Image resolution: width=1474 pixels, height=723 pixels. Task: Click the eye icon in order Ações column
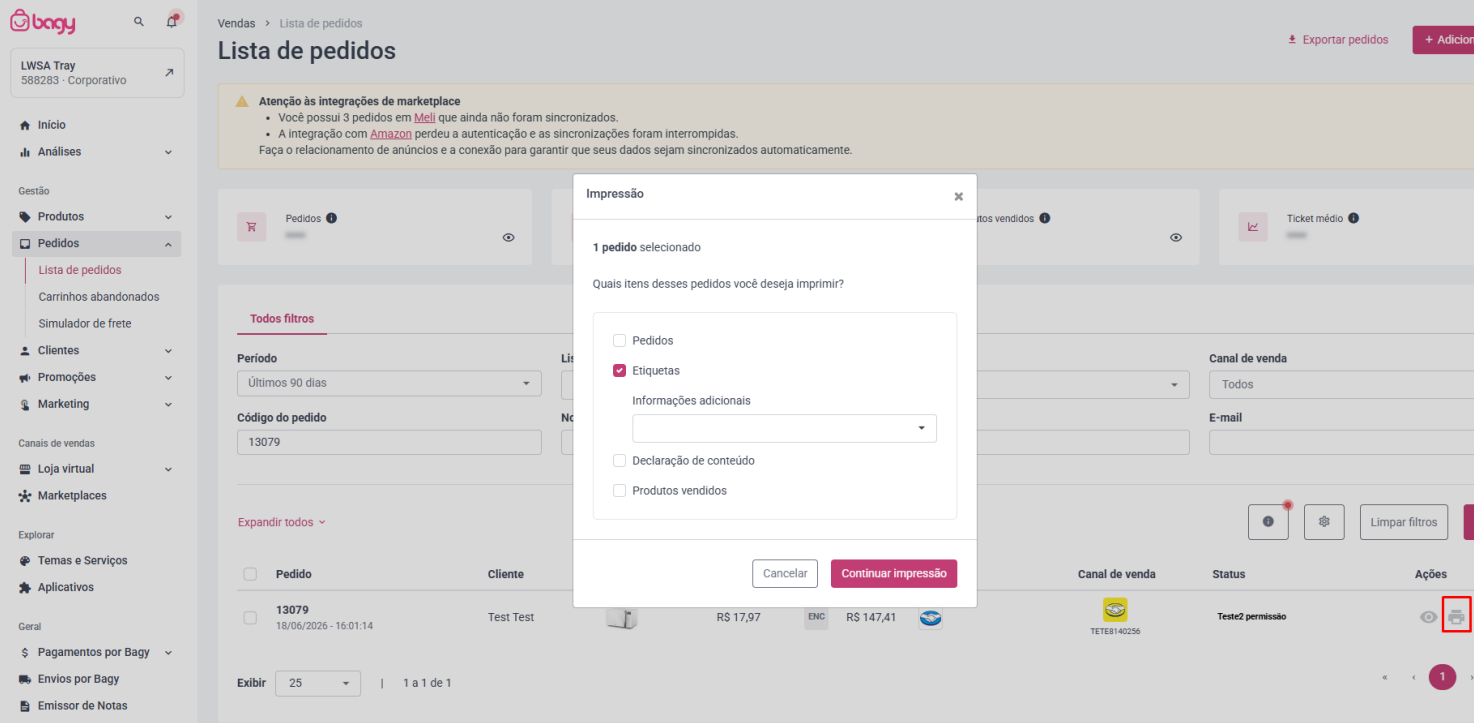1428,617
